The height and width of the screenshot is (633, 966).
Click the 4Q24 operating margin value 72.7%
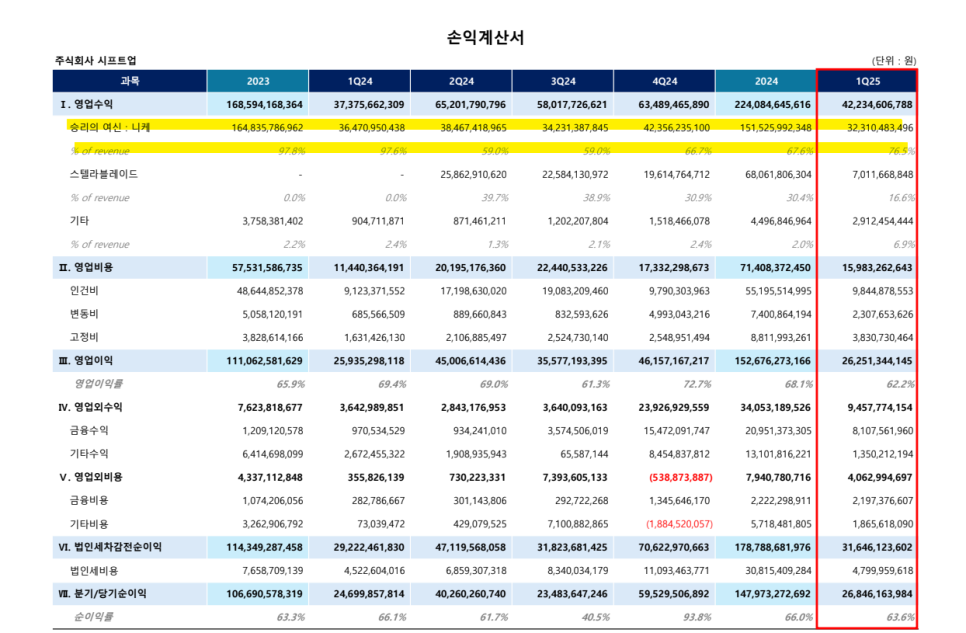tap(697, 384)
